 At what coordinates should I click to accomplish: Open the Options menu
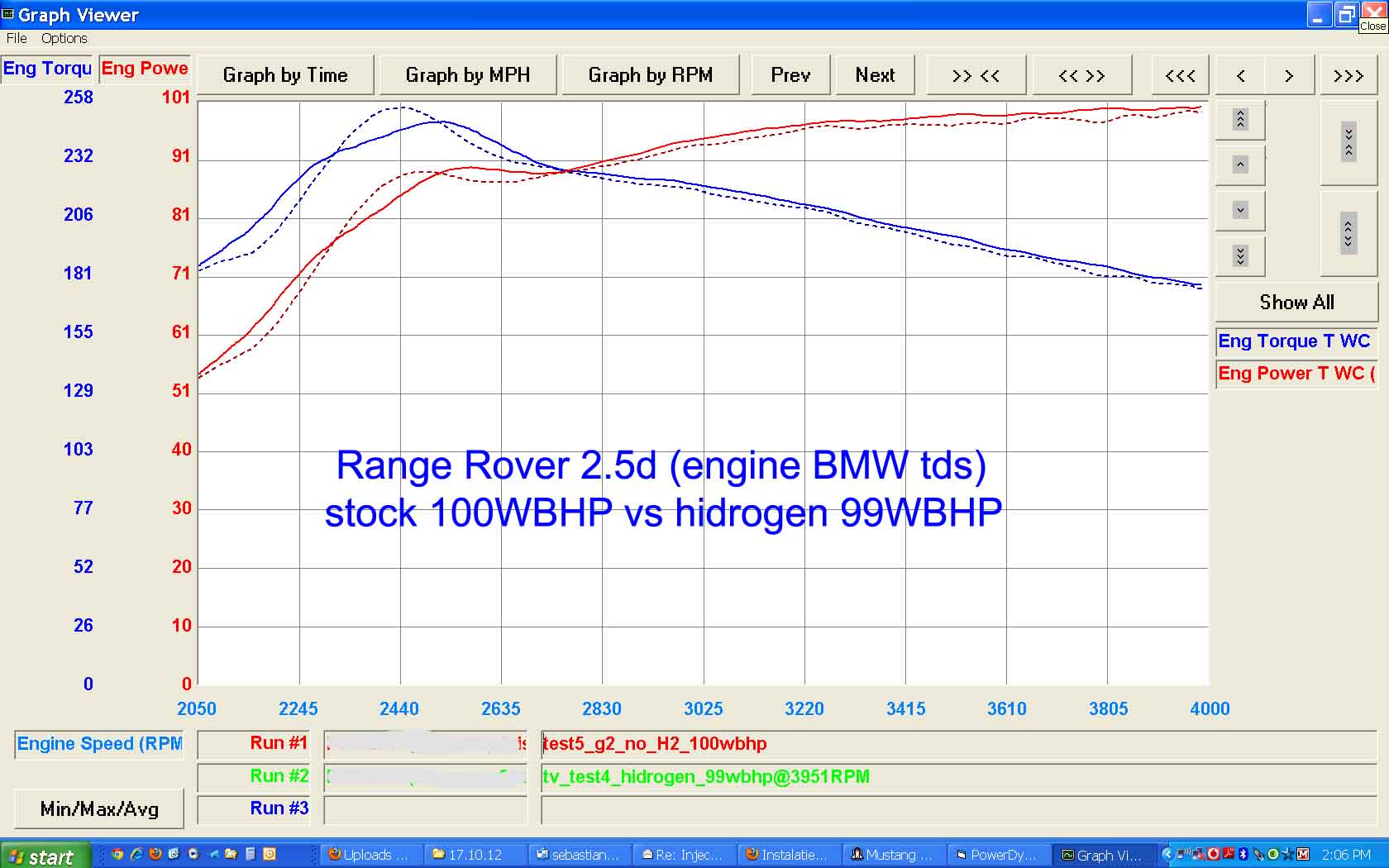pyautogui.click(x=64, y=38)
